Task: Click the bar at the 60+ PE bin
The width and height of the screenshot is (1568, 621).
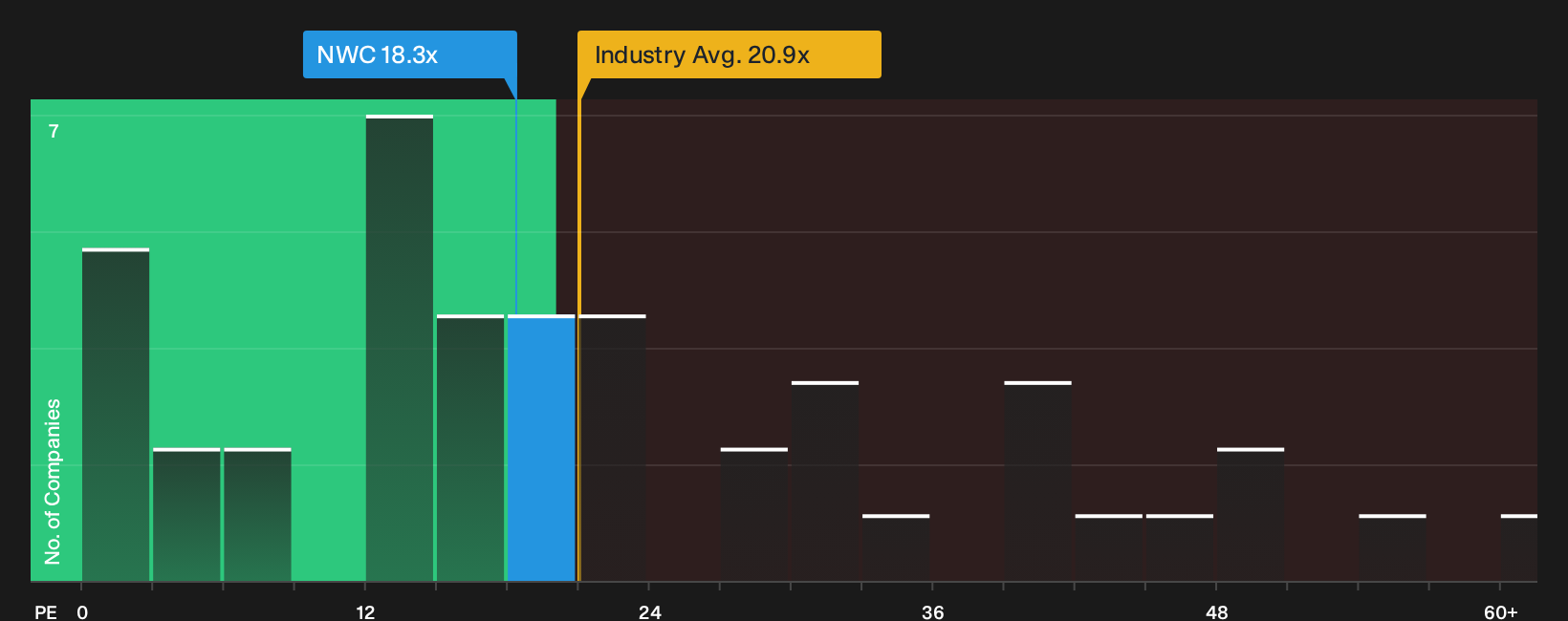Action: click(1519, 548)
